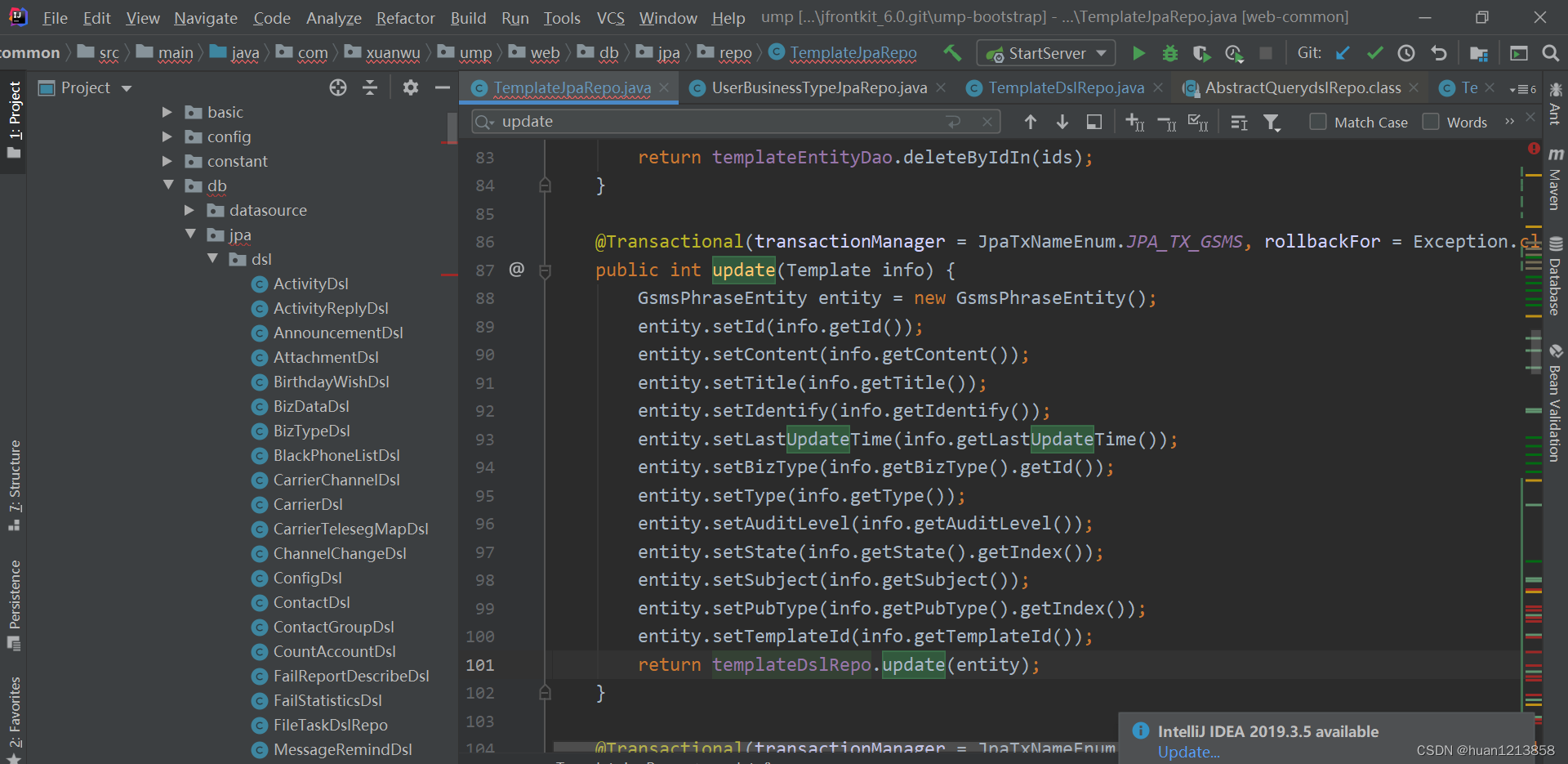Viewport: 1568px width, 764px height.
Task: Show hidden editor tabs list
Action: (1523, 88)
